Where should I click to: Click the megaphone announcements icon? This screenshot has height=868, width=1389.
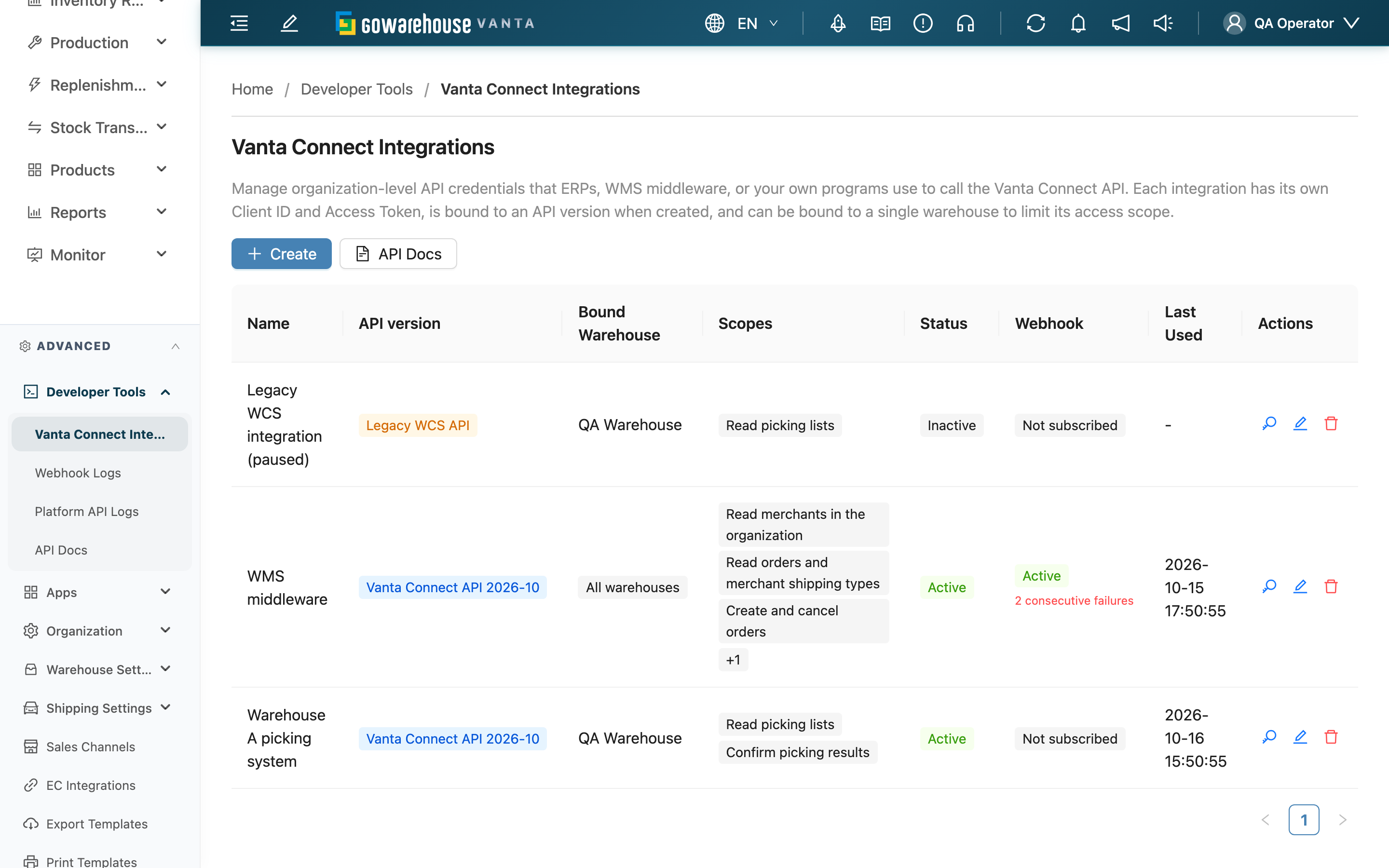click(x=1121, y=24)
